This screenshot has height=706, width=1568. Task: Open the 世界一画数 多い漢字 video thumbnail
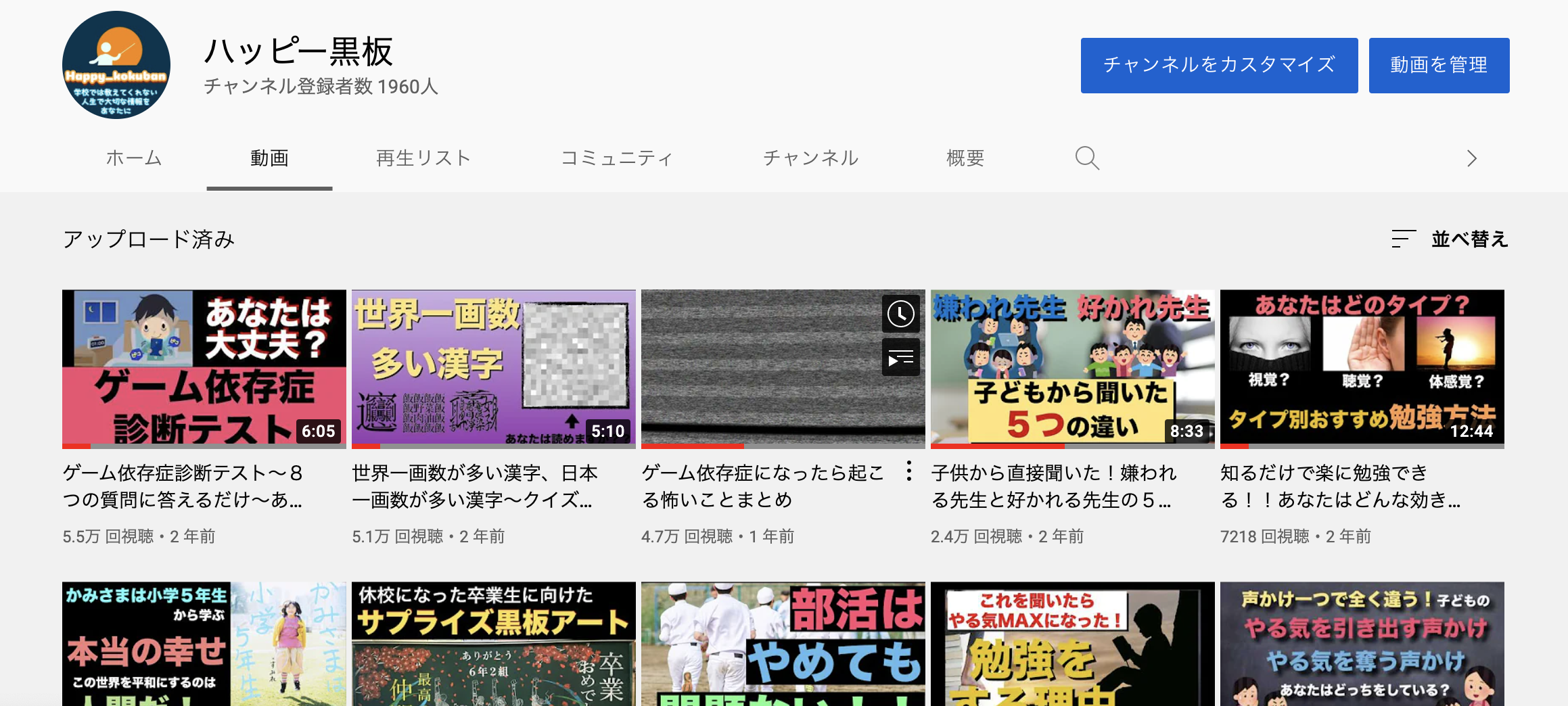(493, 367)
